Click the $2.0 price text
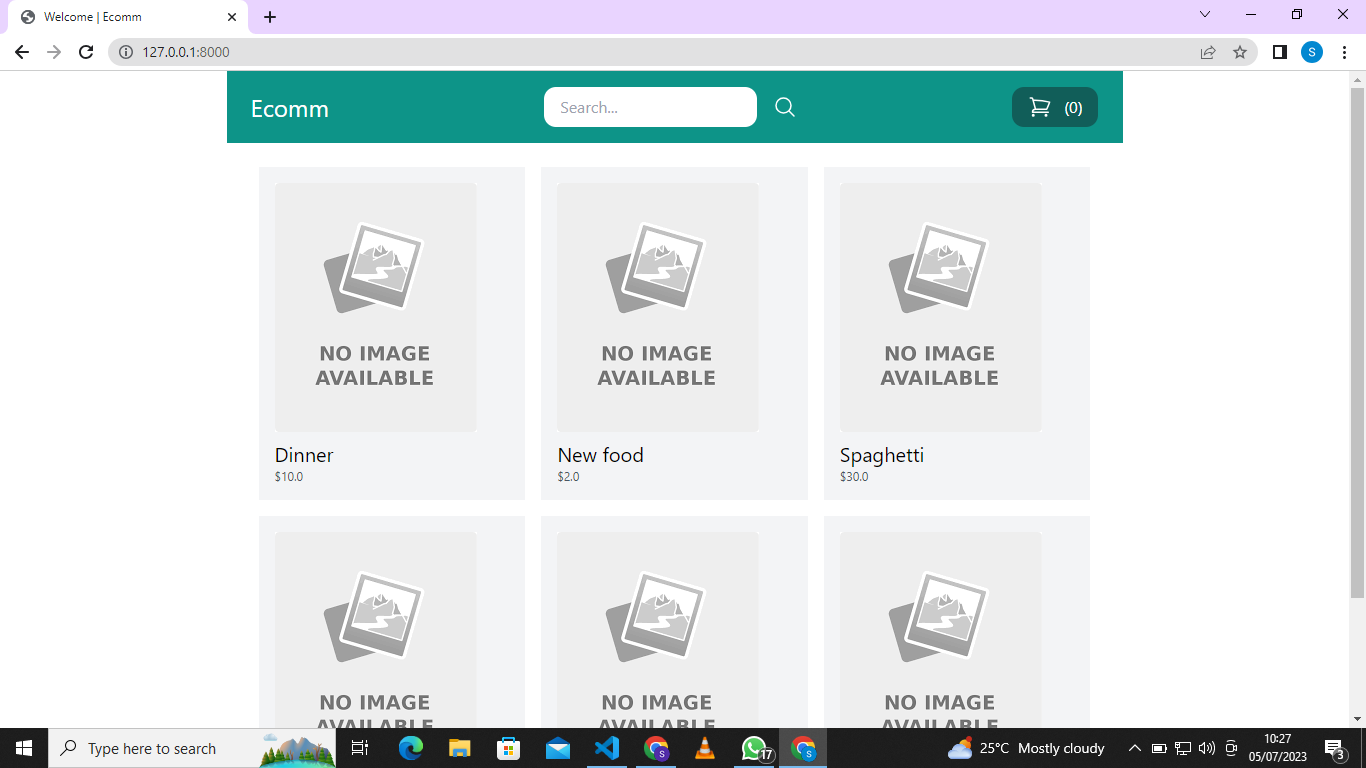 569,477
